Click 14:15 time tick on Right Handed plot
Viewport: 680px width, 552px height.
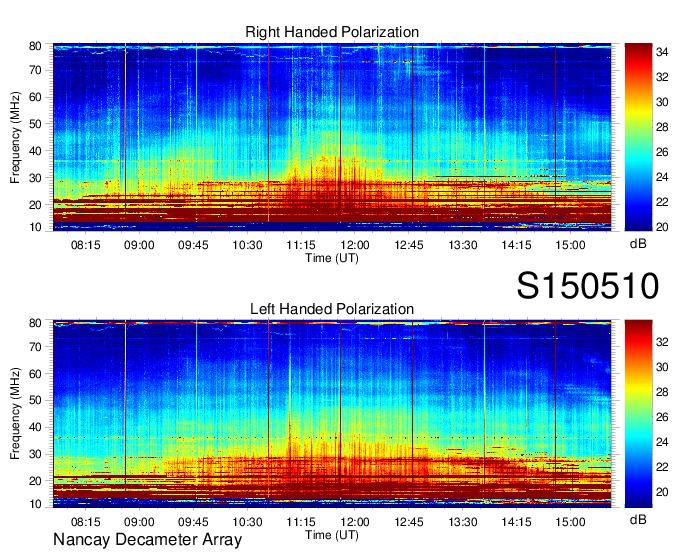(x=517, y=245)
